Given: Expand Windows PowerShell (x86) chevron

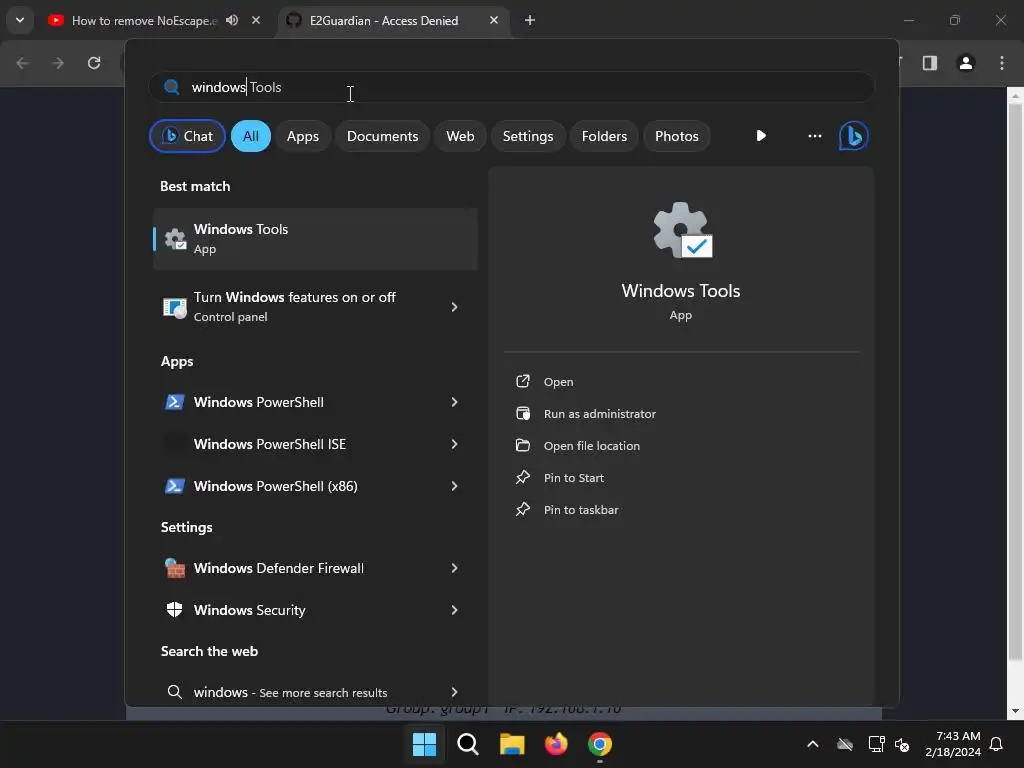Looking at the screenshot, I should pos(455,486).
